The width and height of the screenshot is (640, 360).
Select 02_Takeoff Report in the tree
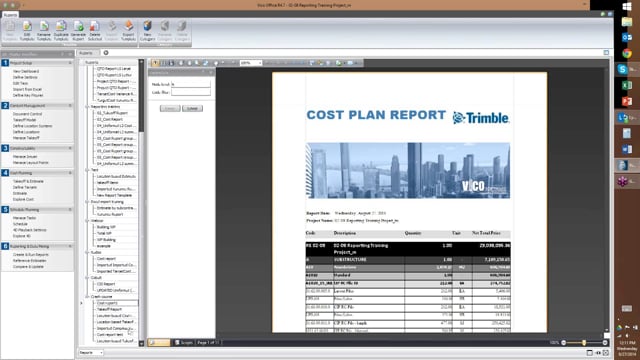coord(112,113)
